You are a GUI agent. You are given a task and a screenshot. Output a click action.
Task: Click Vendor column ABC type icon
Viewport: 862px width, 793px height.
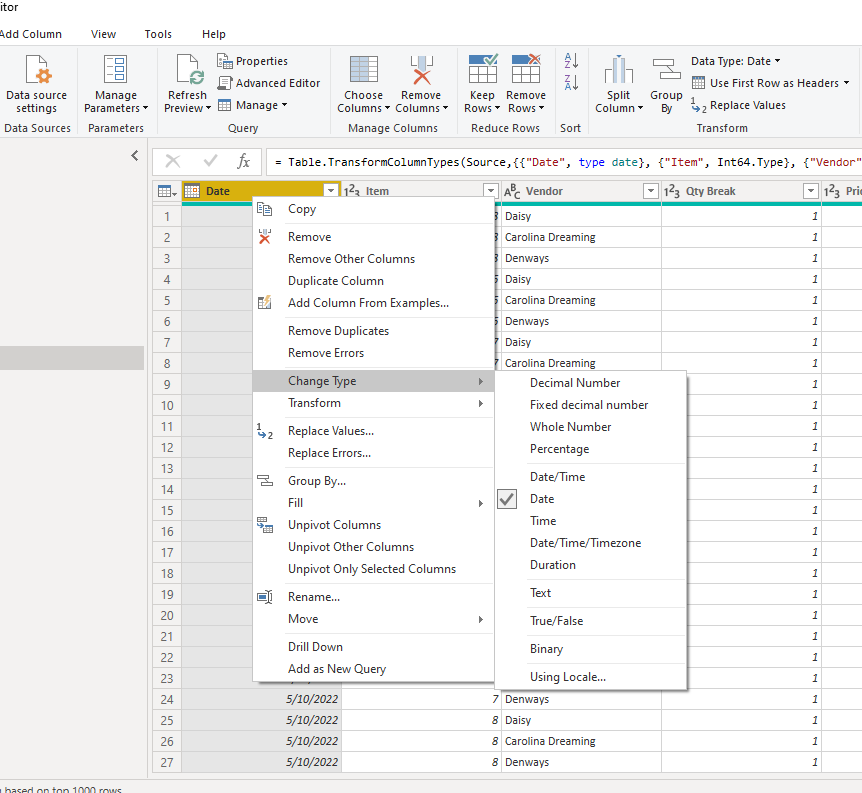512,191
